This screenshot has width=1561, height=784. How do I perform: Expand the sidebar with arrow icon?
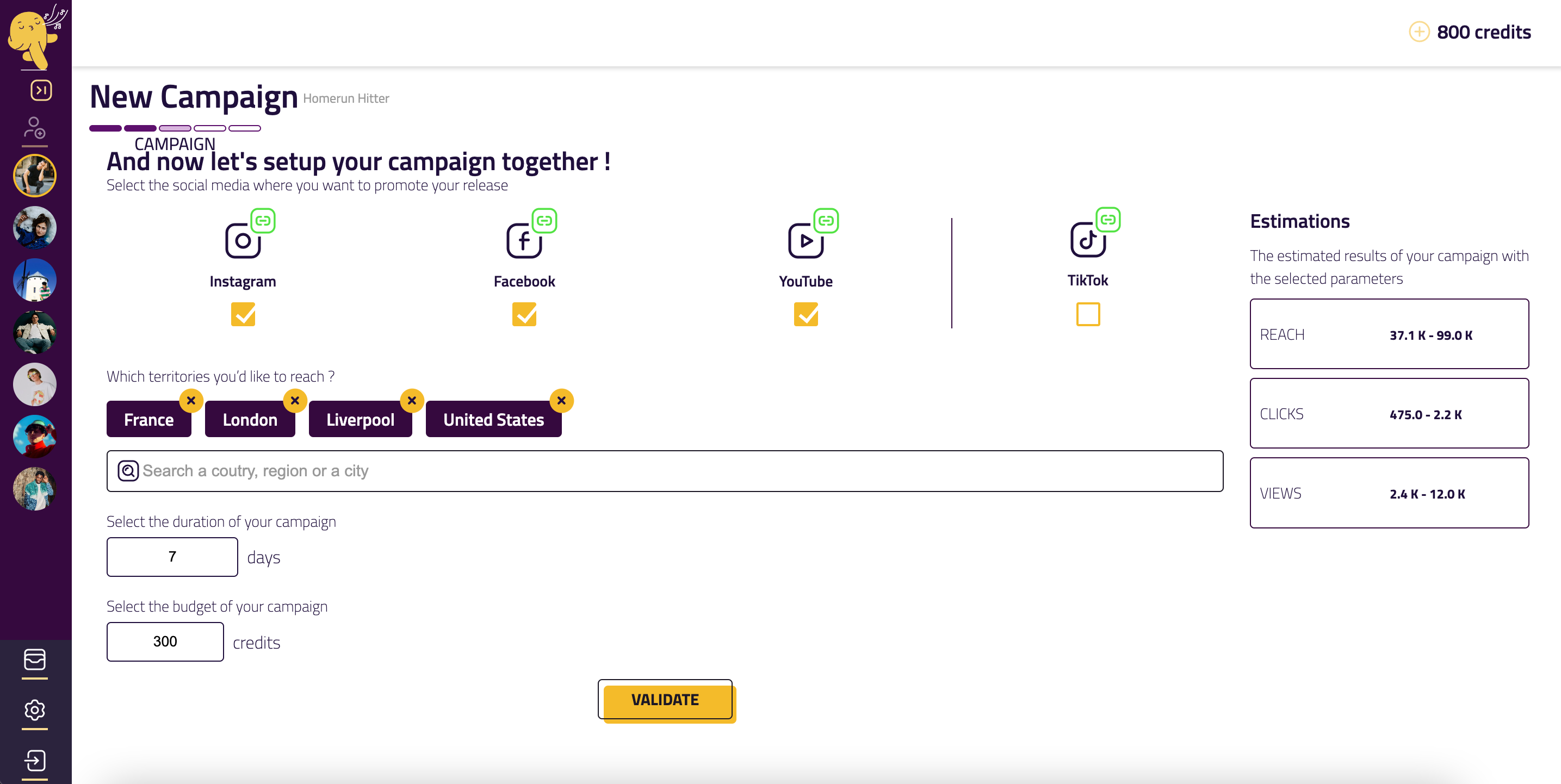click(x=41, y=90)
